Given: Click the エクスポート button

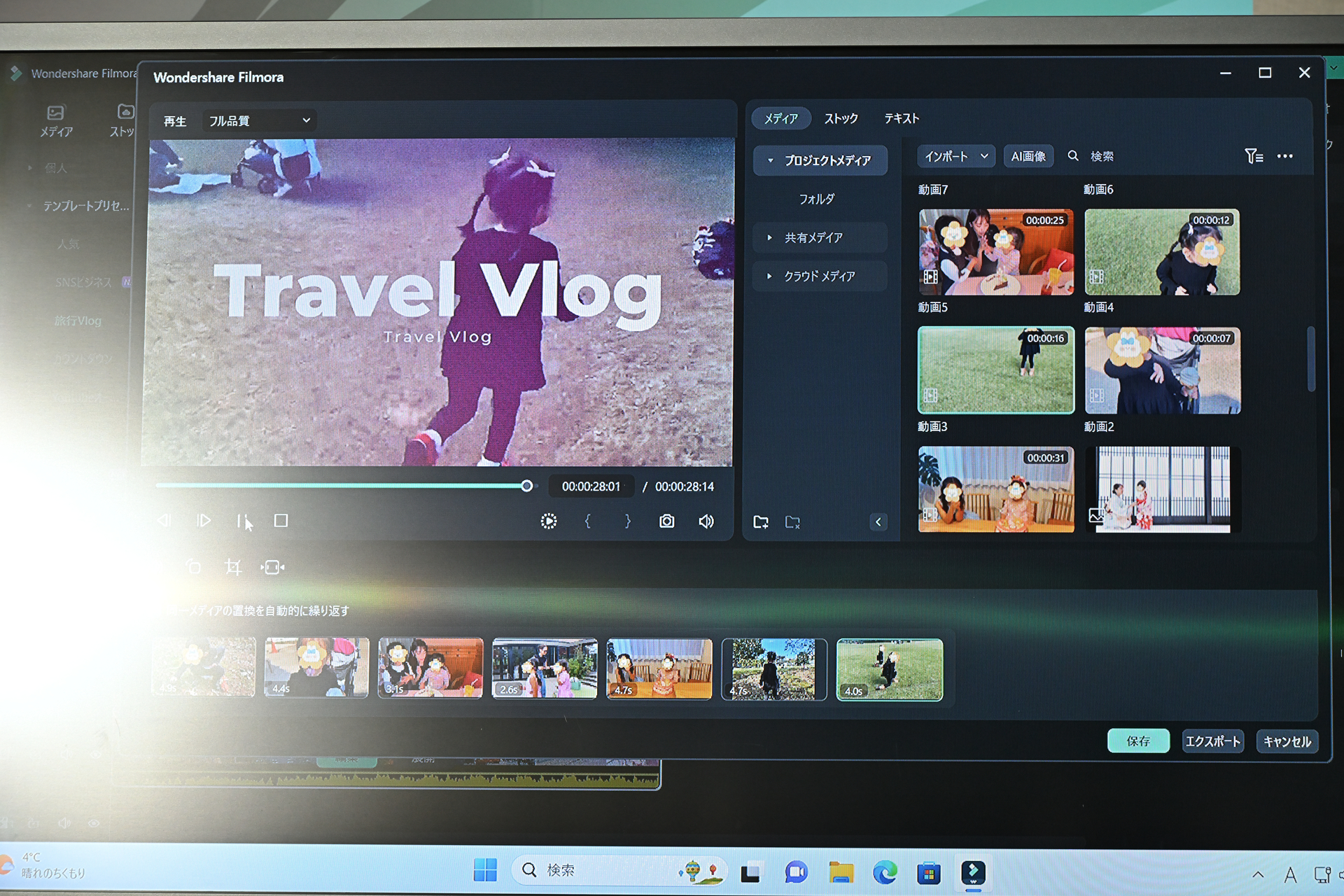Looking at the screenshot, I should click(x=1212, y=741).
